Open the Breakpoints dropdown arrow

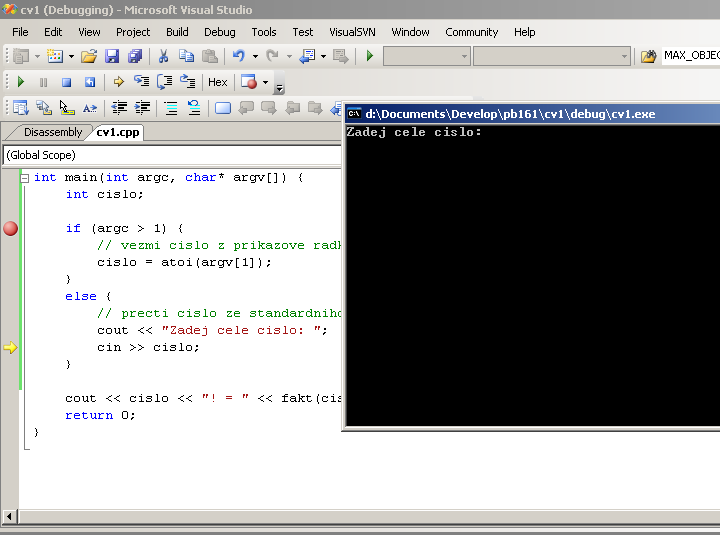pyautogui.click(x=265, y=83)
